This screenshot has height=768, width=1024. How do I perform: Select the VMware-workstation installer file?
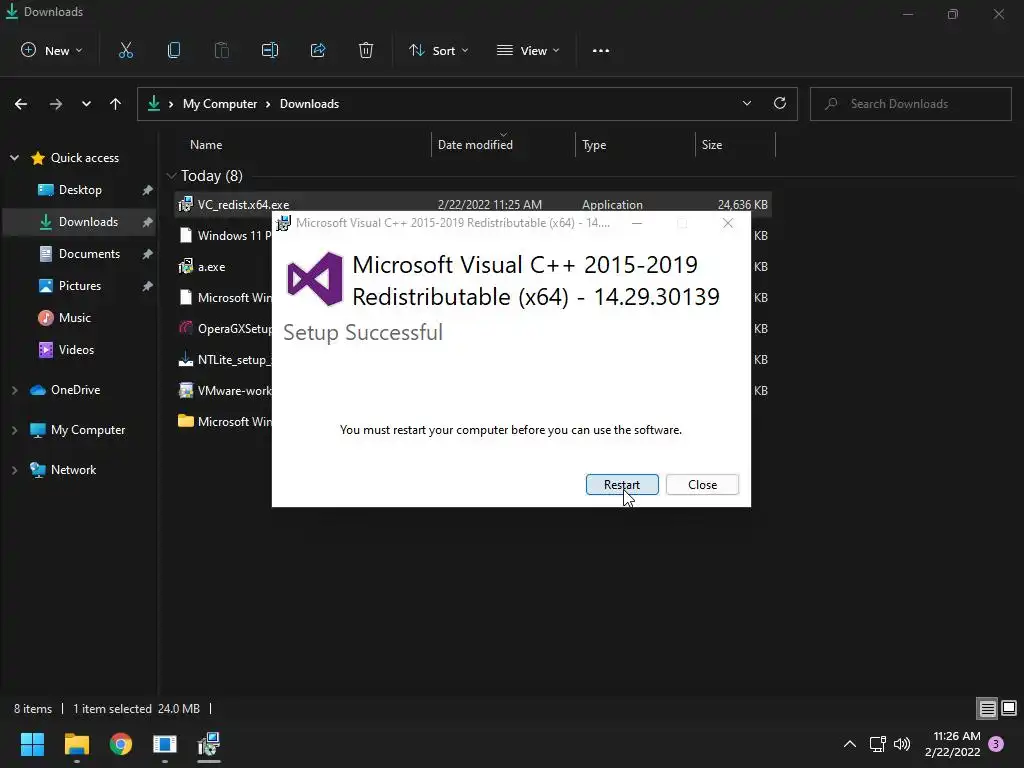click(x=225, y=391)
